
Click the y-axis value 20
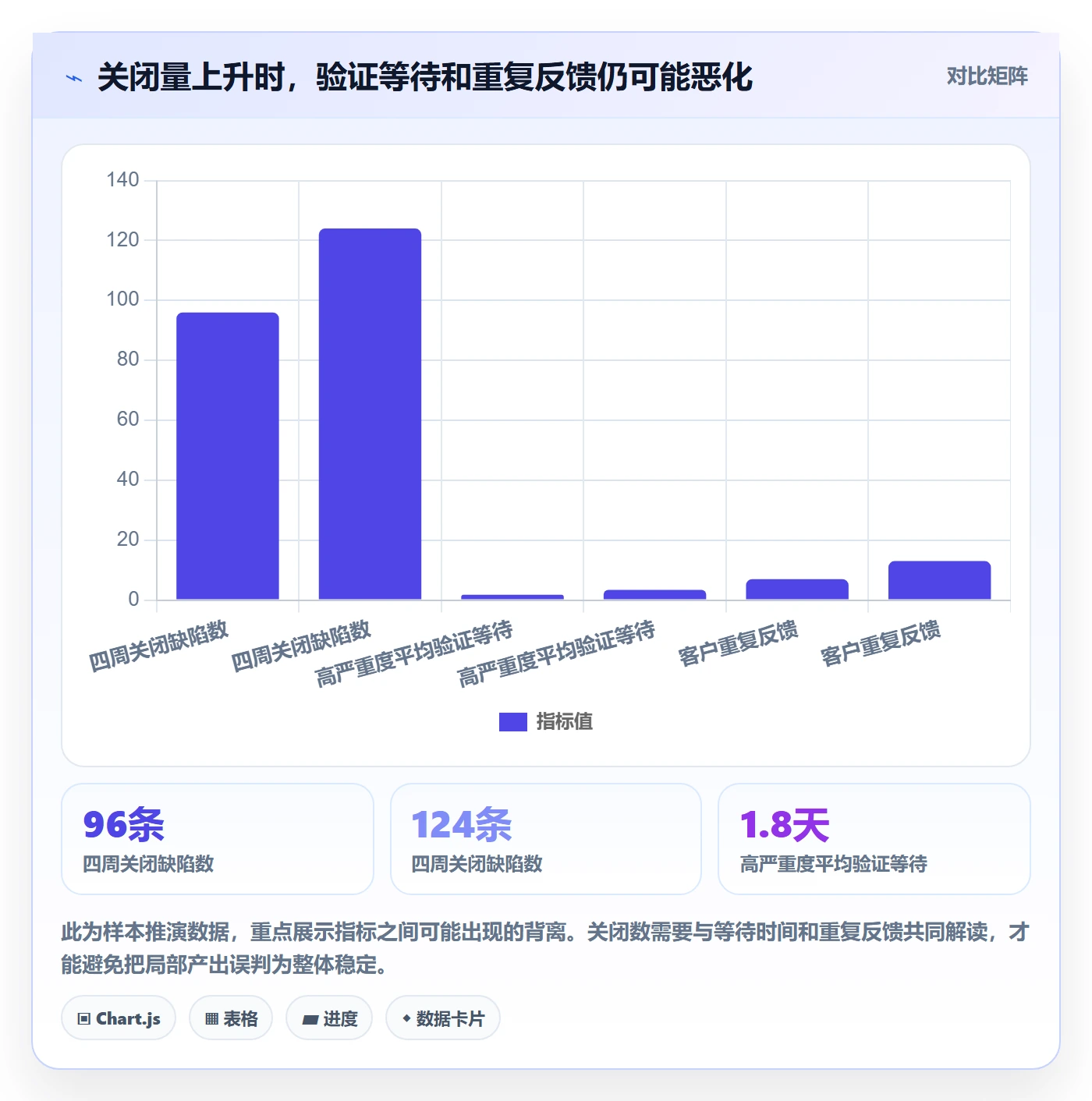128,540
